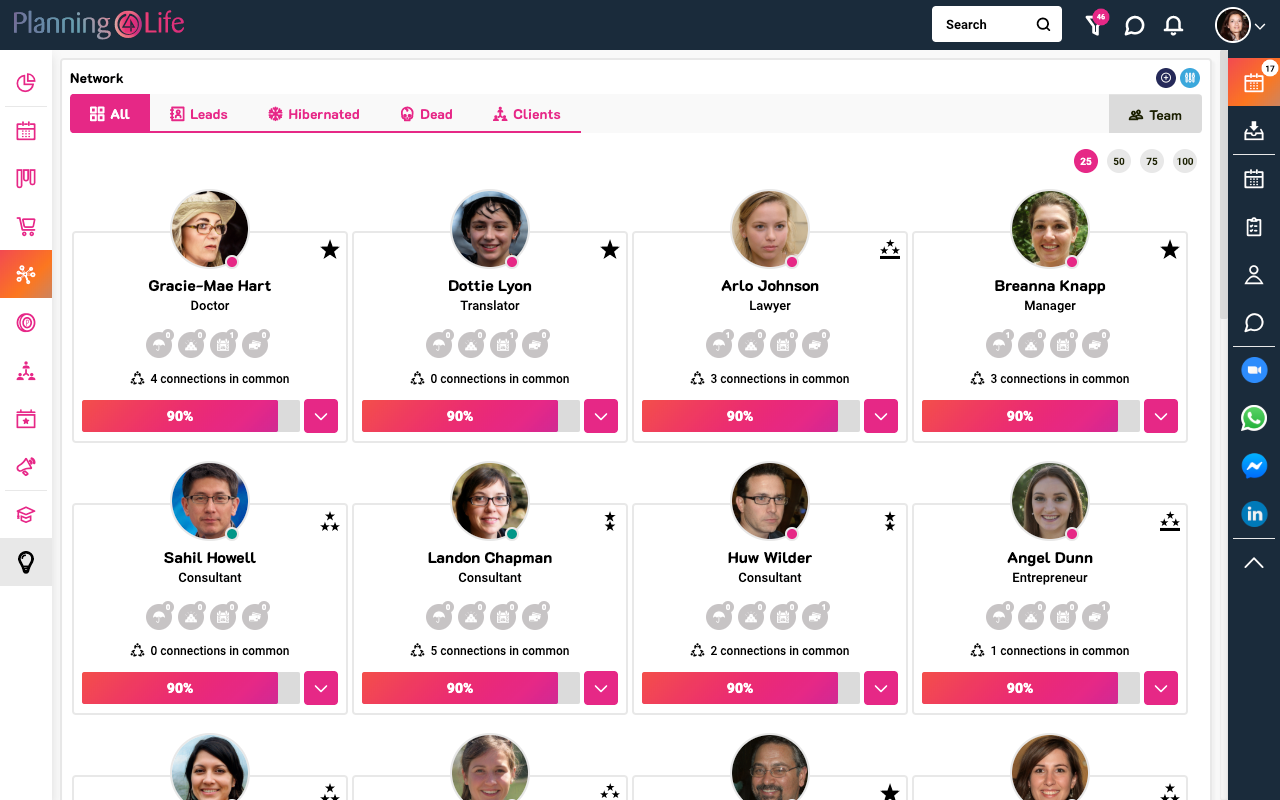Open the orange calendar icon with 17 badge
This screenshot has width=1280, height=800.
pyautogui.click(x=1254, y=82)
